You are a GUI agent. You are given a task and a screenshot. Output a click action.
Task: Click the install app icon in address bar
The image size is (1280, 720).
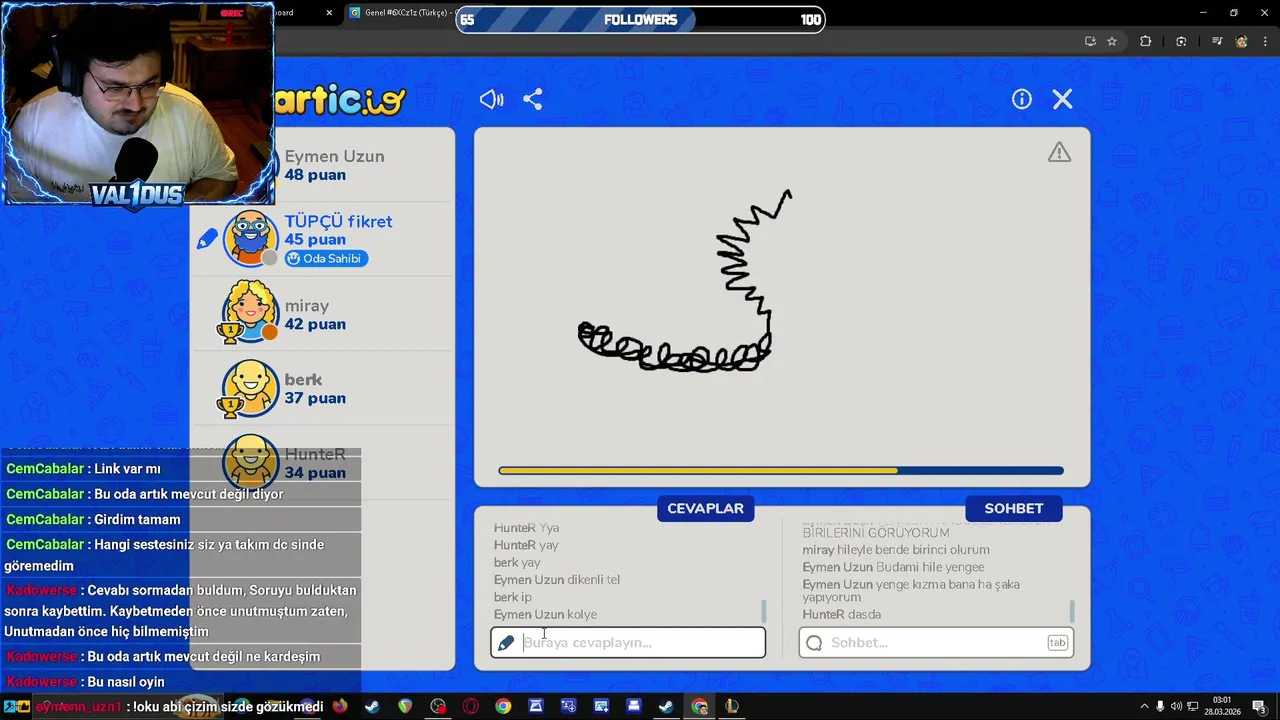[x=1090, y=41]
